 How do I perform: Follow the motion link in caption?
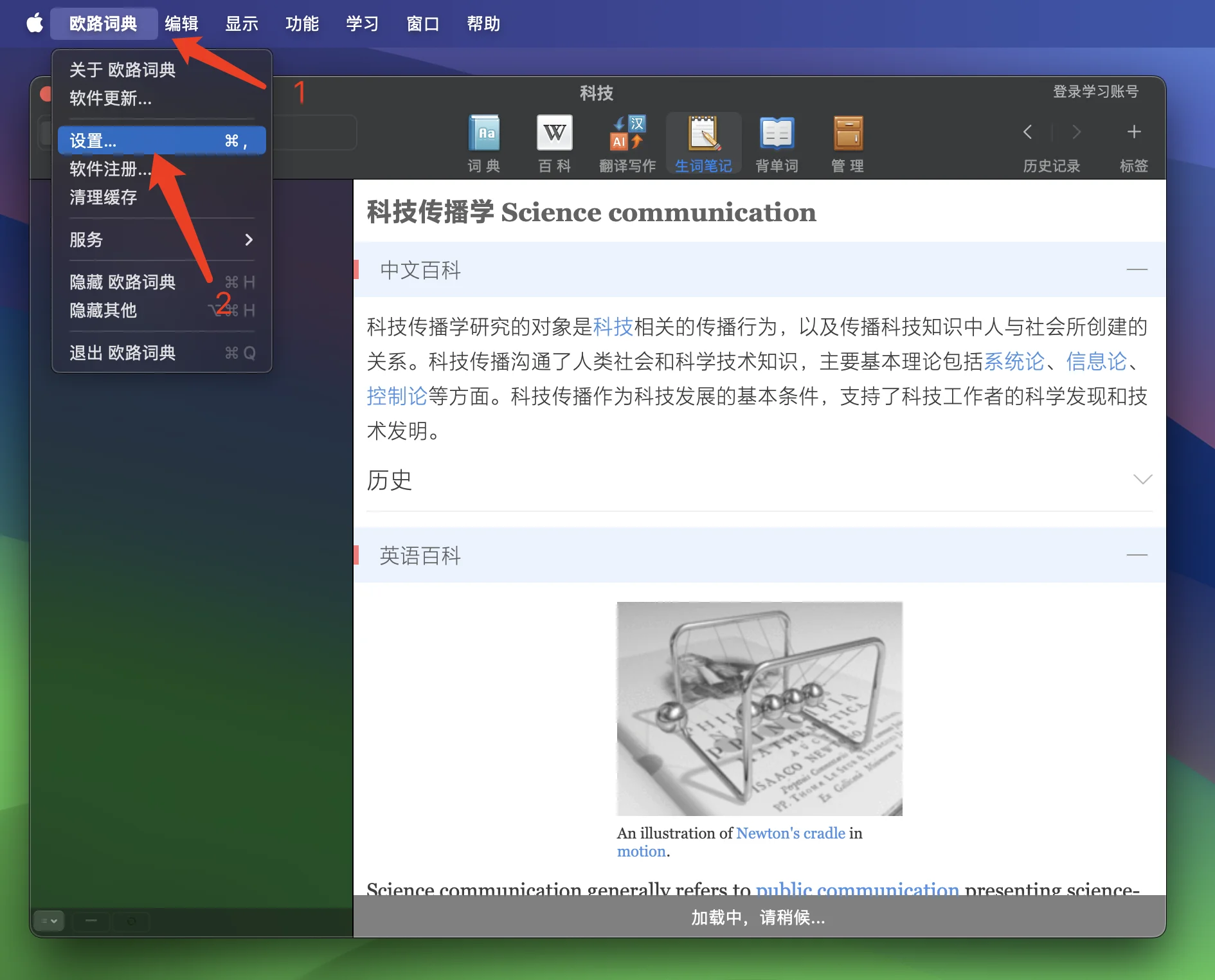coord(642,851)
